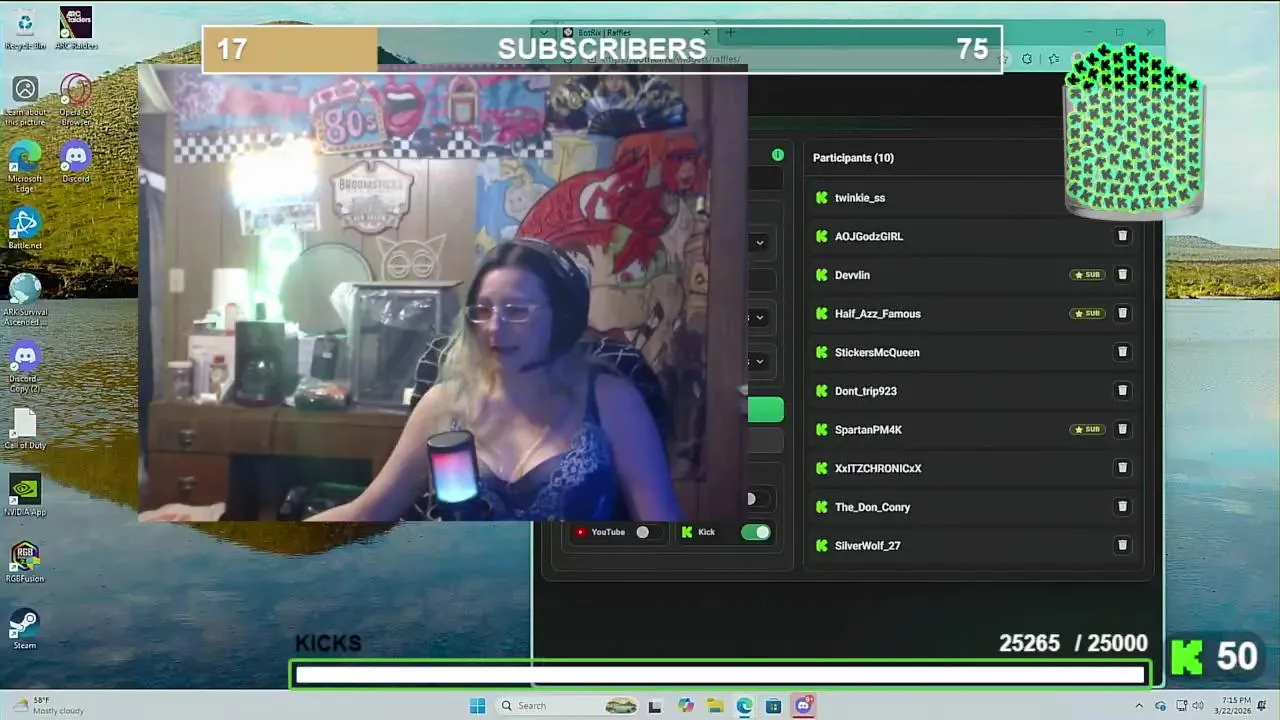Open Windows Start menu

coord(478,706)
